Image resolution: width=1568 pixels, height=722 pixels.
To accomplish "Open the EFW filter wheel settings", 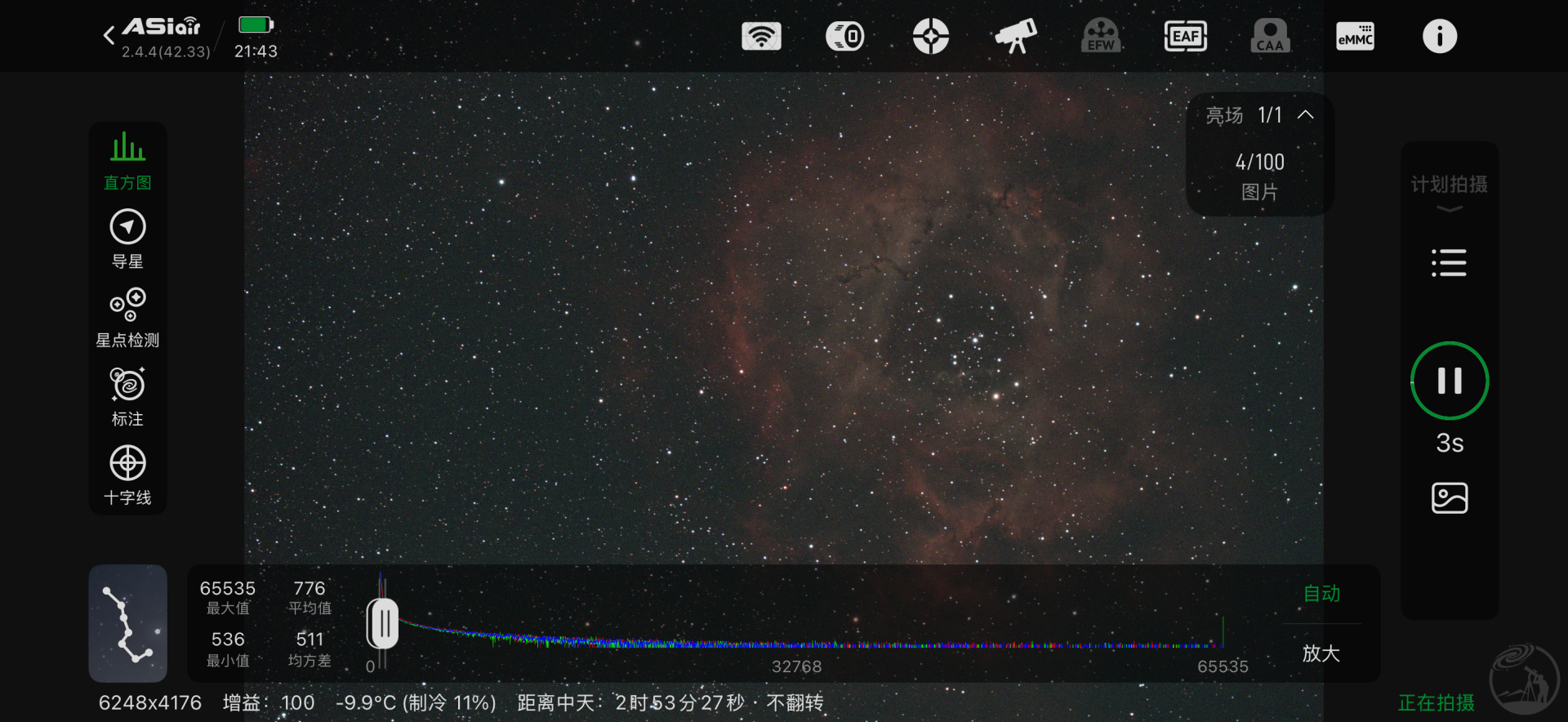I will click(x=1100, y=37).
